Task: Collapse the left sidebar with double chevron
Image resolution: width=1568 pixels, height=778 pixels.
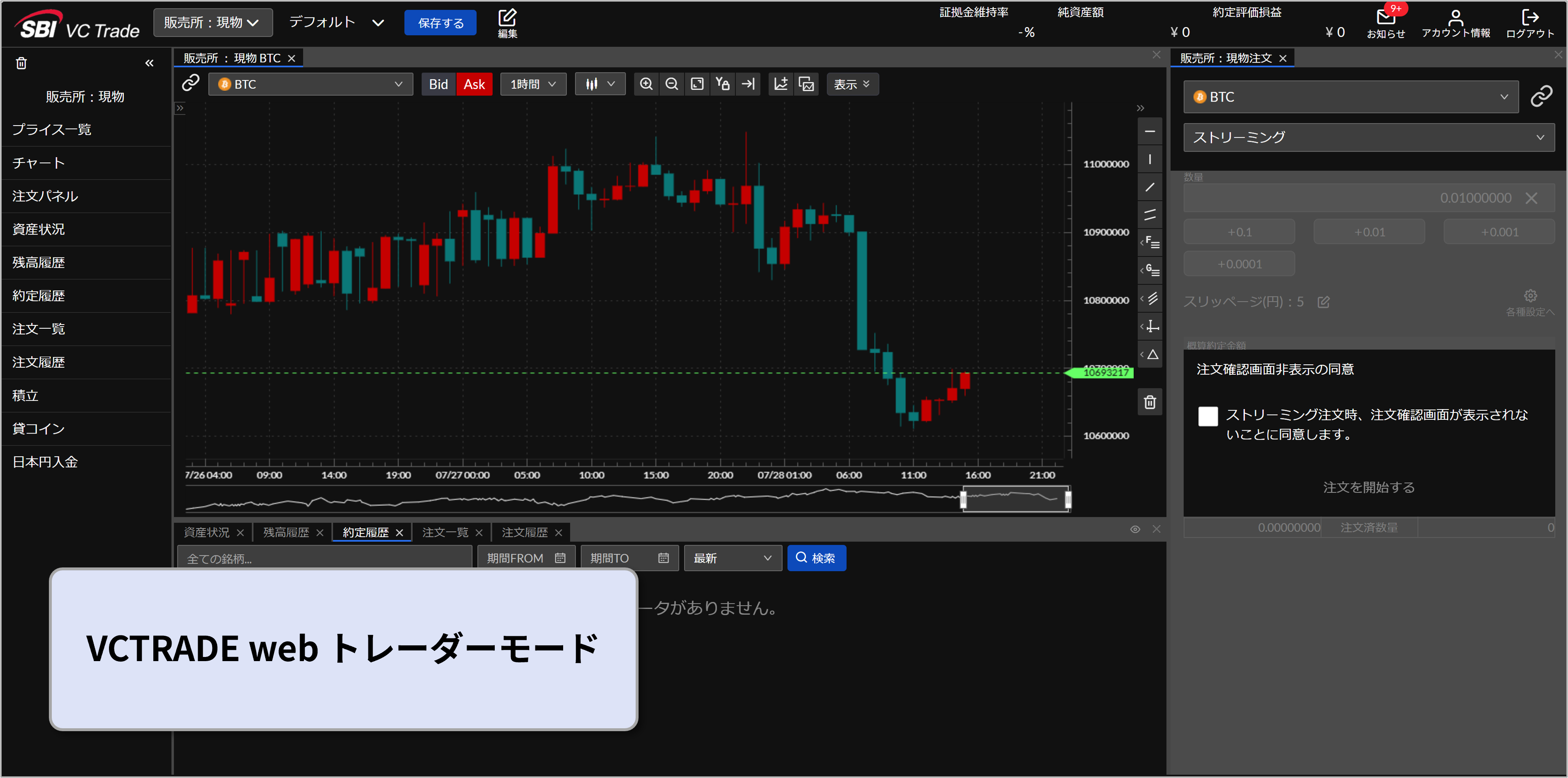Action: 149,63
